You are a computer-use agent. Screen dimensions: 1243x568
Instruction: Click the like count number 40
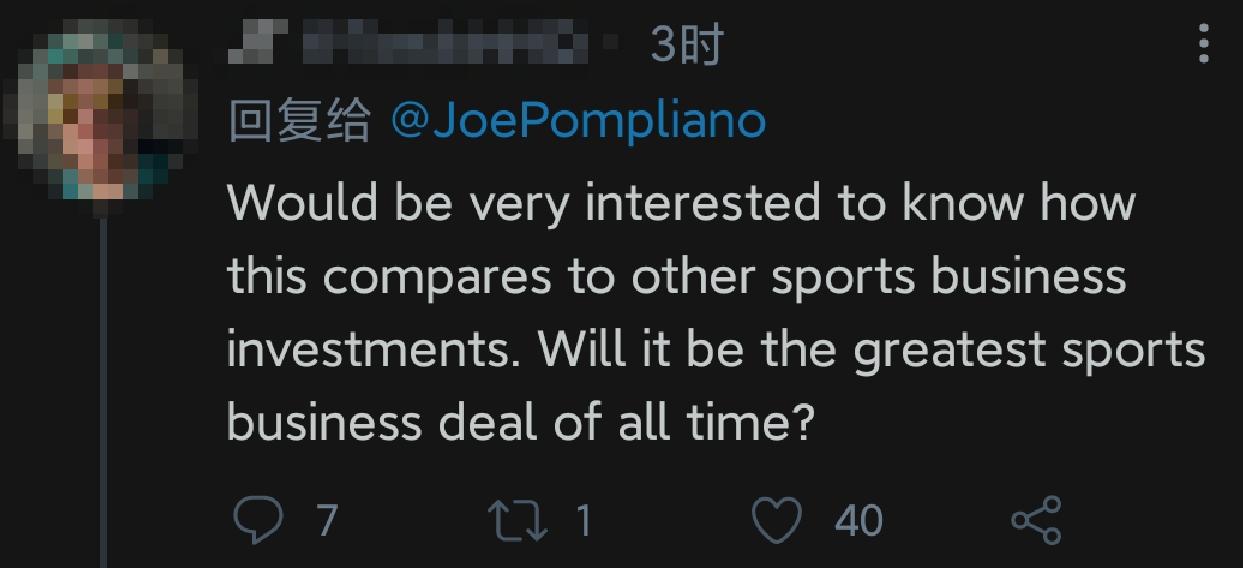tap(859, 520)
